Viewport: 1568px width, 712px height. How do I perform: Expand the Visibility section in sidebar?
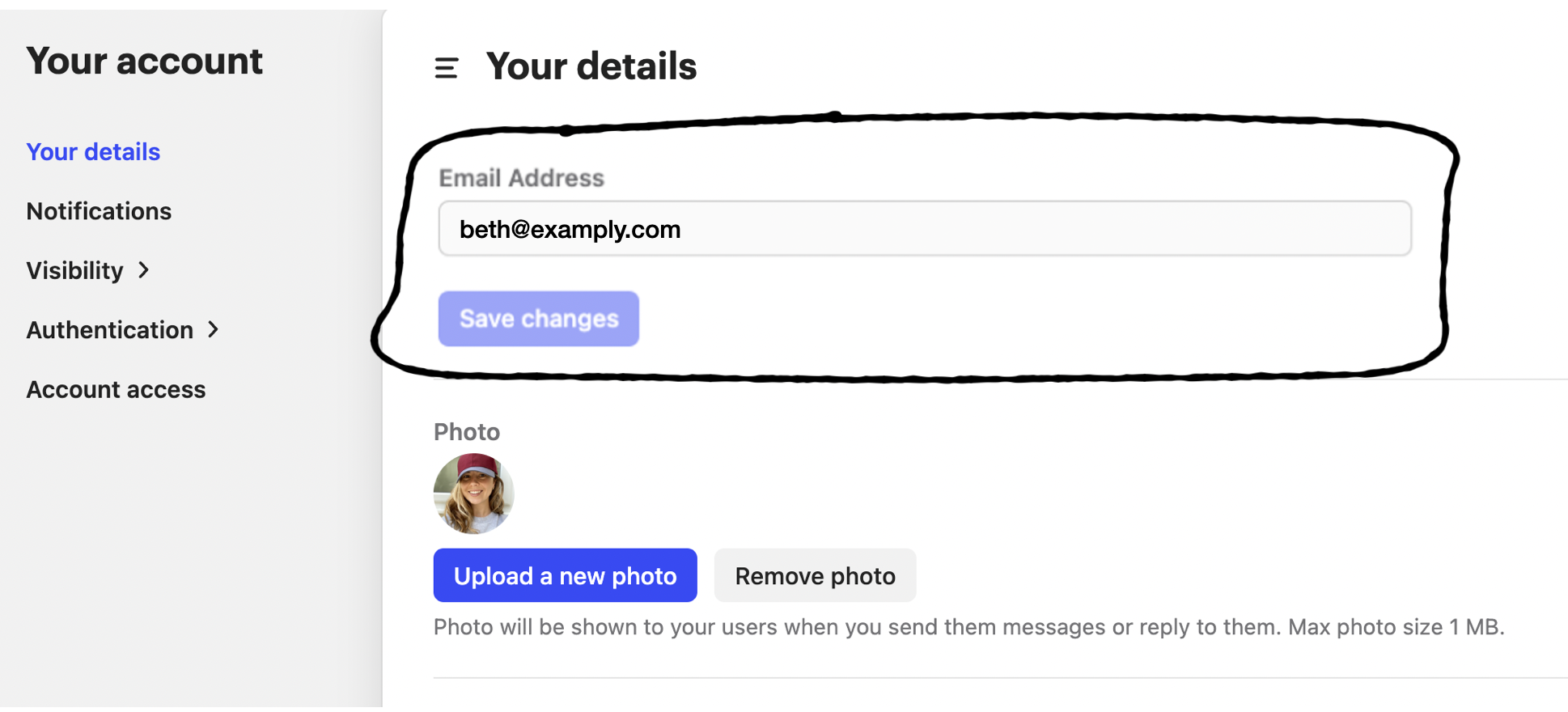coord(75,270)
